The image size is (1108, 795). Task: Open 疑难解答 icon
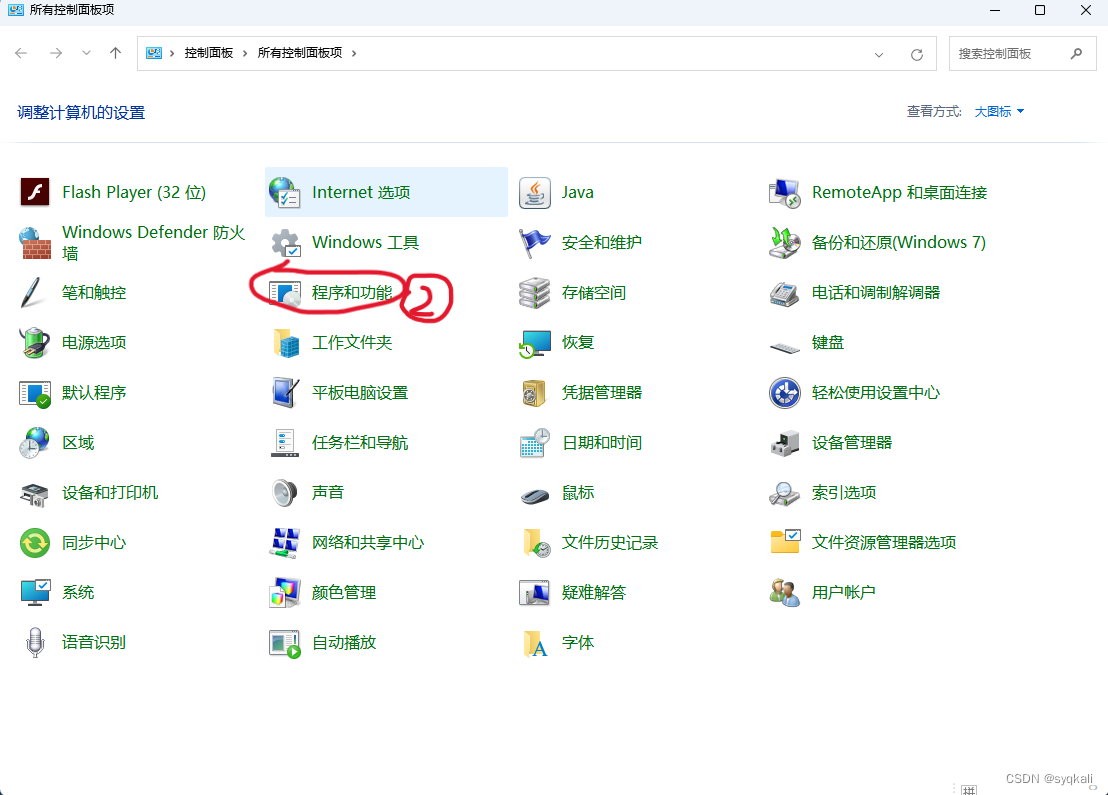pyautogui.click(x=535, y=592)
